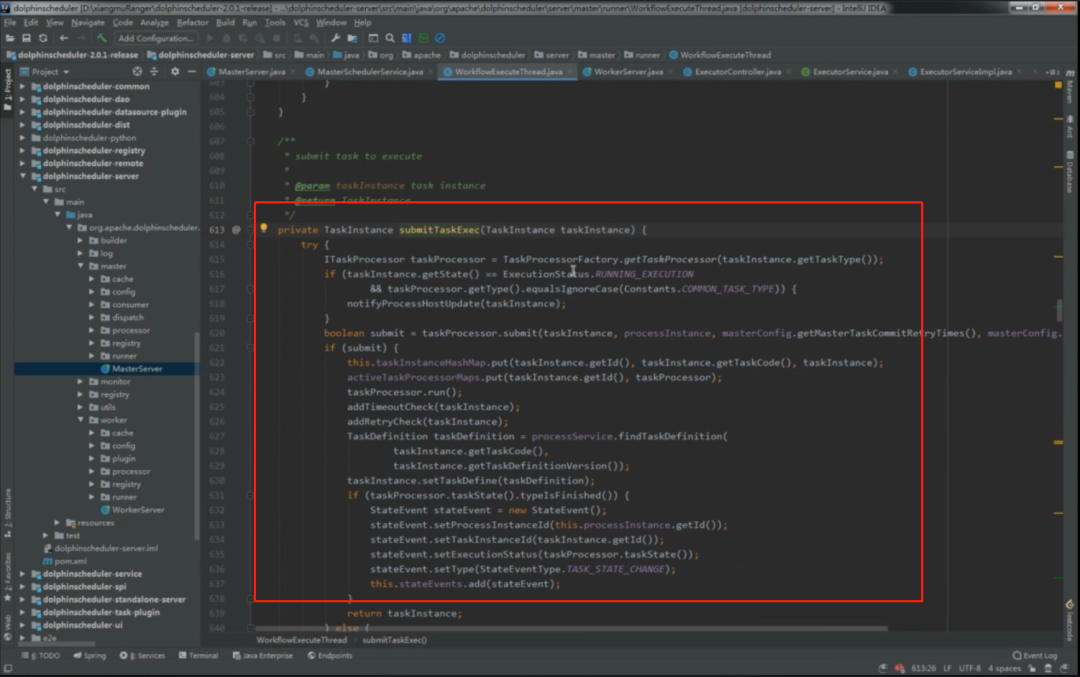Collapse the master package folder
Screen dimensions: 1080x677
[x=81, y=266]
